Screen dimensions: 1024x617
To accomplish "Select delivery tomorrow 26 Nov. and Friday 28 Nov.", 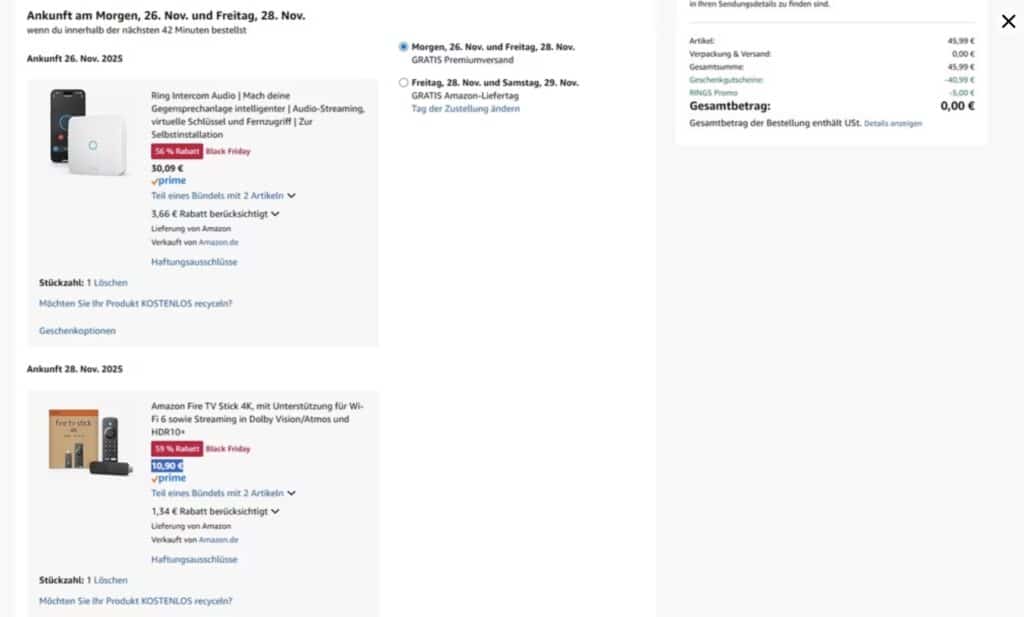I will (x=403, y=47).
